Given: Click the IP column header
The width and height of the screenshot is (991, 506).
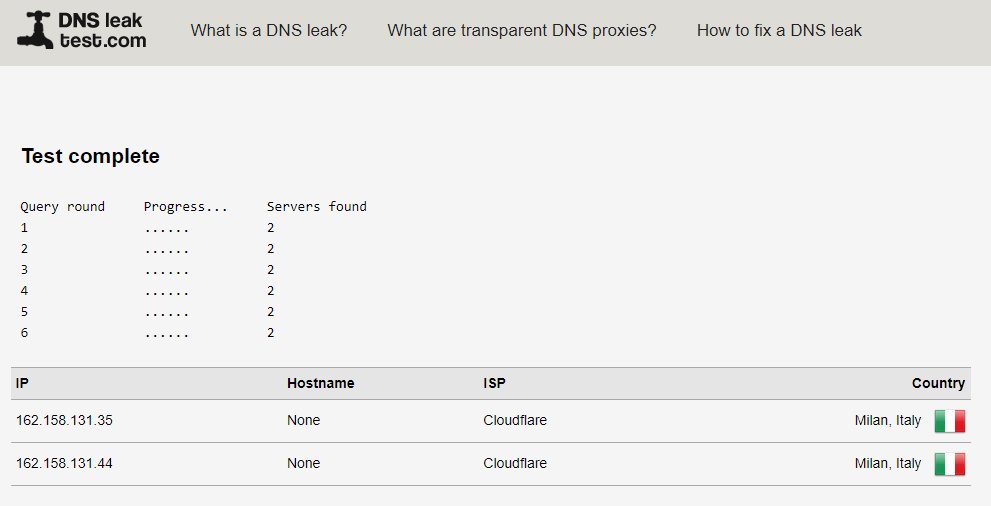Looking at the screenshot, I should 22,383.
